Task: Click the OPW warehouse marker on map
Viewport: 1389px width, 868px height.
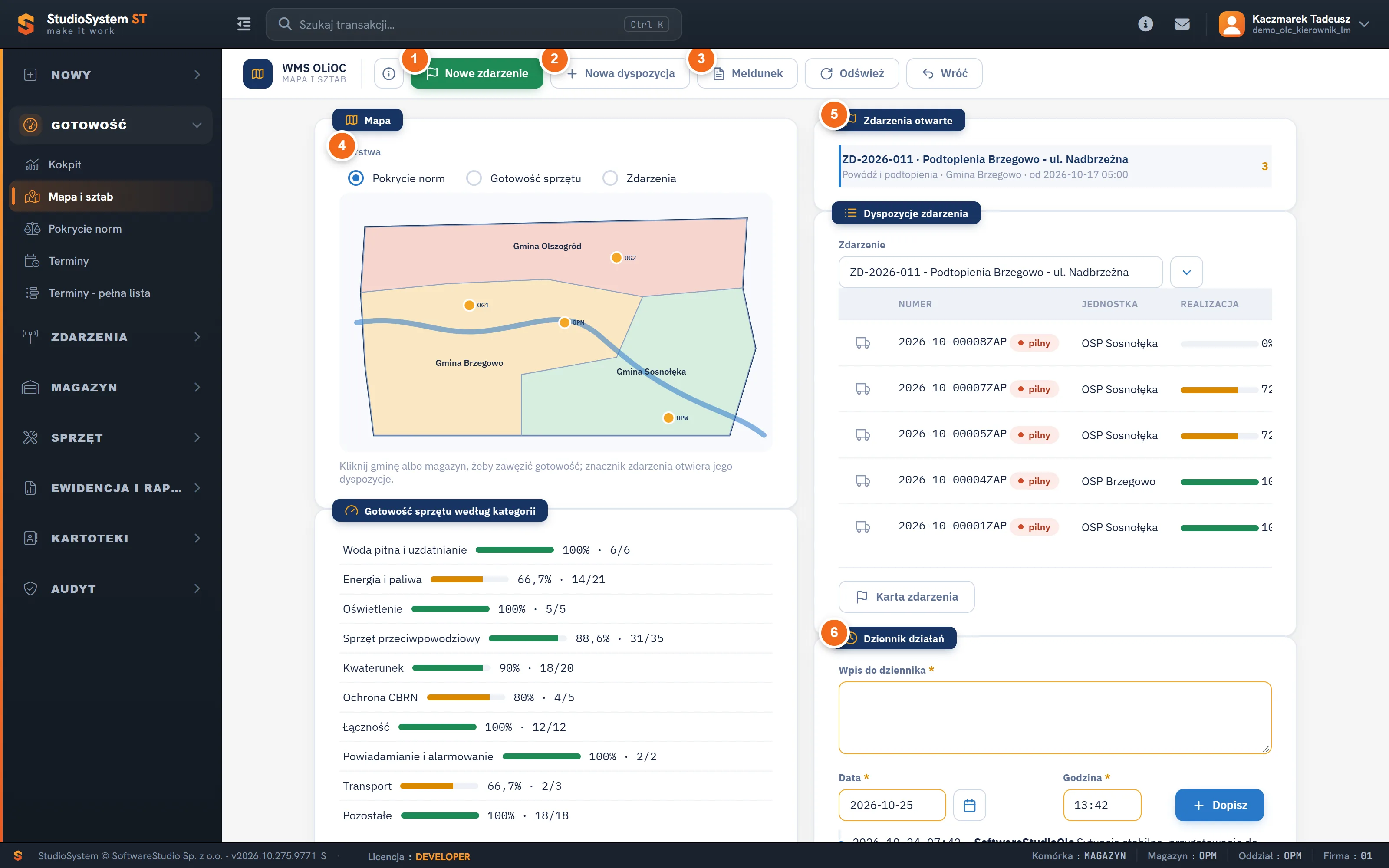Action: click(x=668, y=418)
